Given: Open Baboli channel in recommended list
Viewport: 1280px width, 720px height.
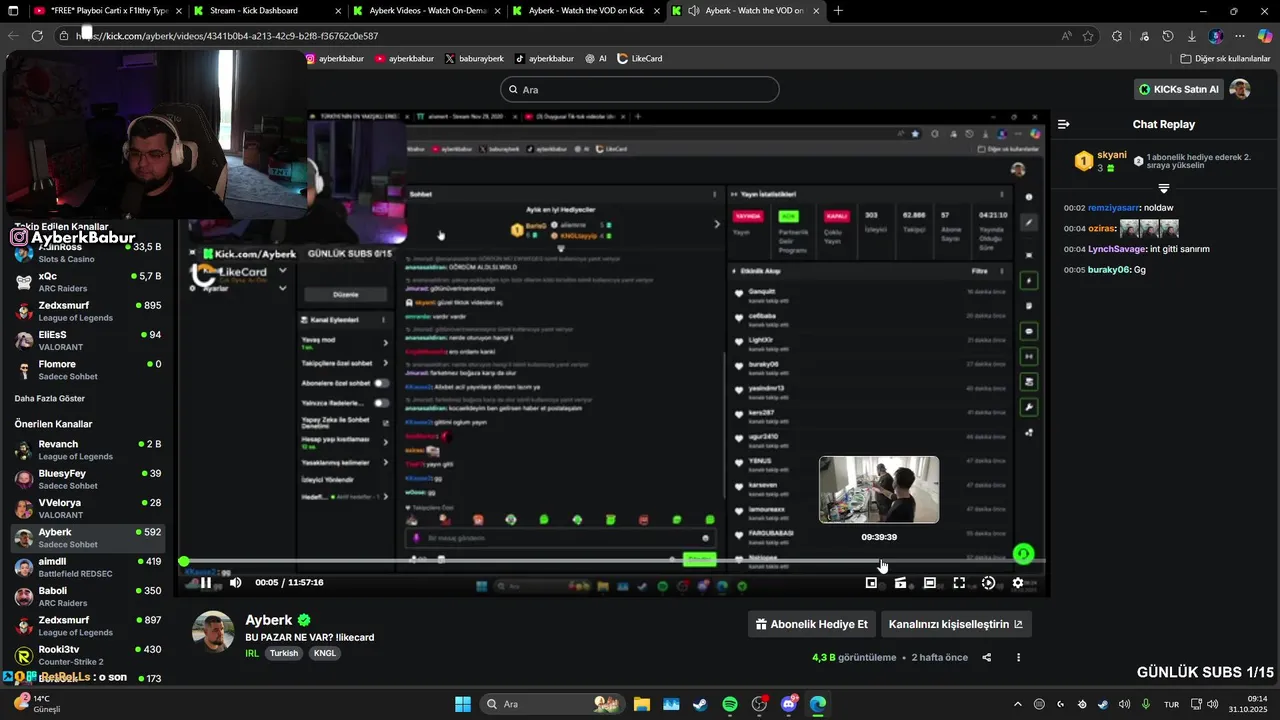Looking at the screenshot, I should [x=88, y=597].
